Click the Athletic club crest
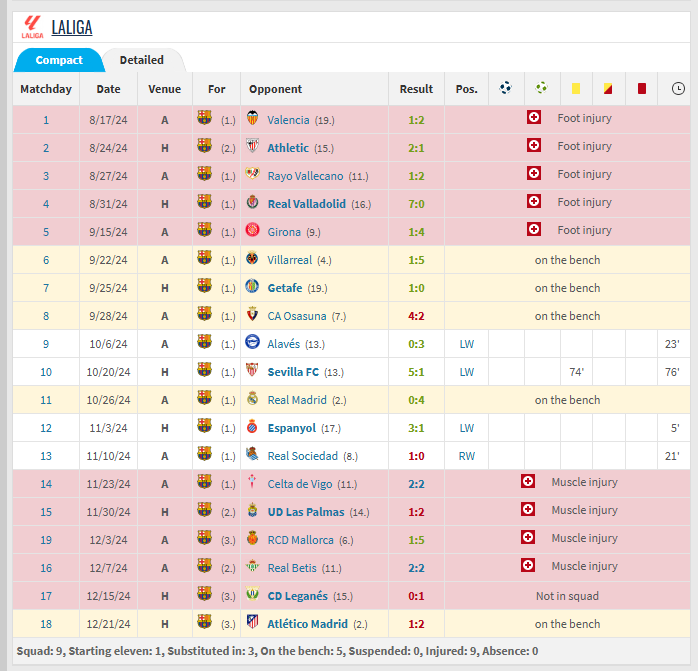Image resolution: width=698 pixels, height=671 pixels. pos(252,146)
